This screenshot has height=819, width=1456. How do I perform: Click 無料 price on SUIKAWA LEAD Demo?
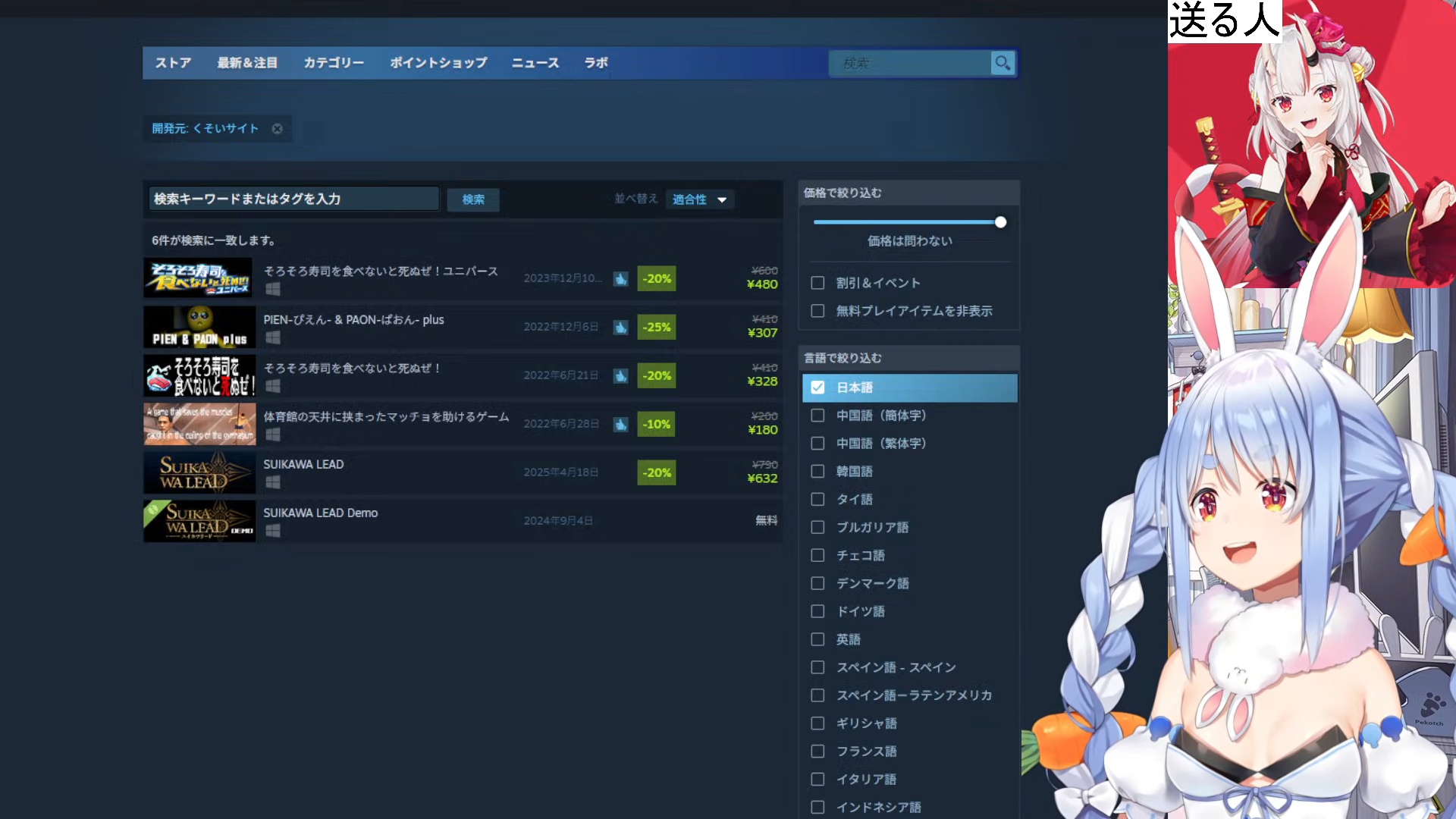767,520
